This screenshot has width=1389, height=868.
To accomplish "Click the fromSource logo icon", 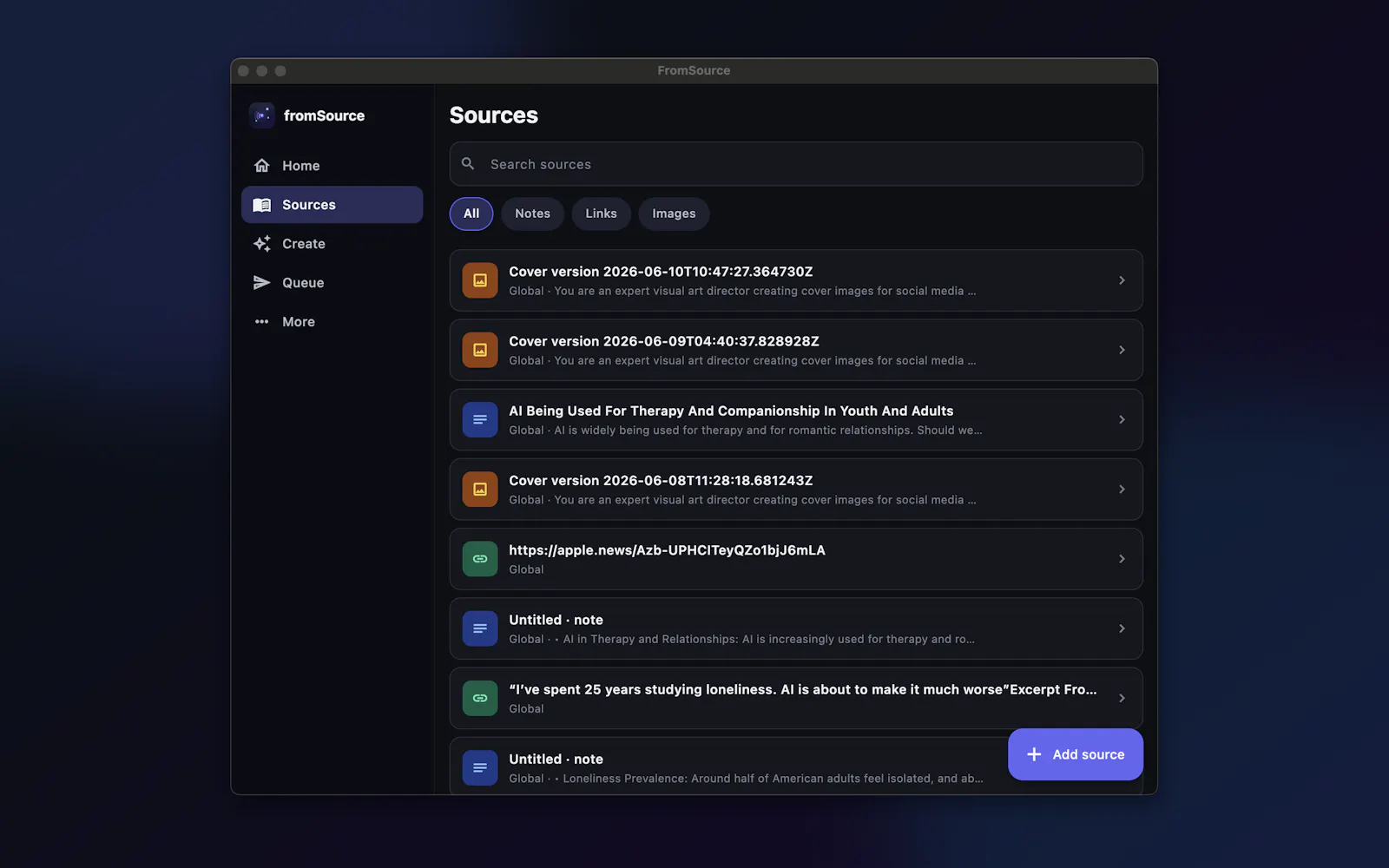I will coord(261,115).
